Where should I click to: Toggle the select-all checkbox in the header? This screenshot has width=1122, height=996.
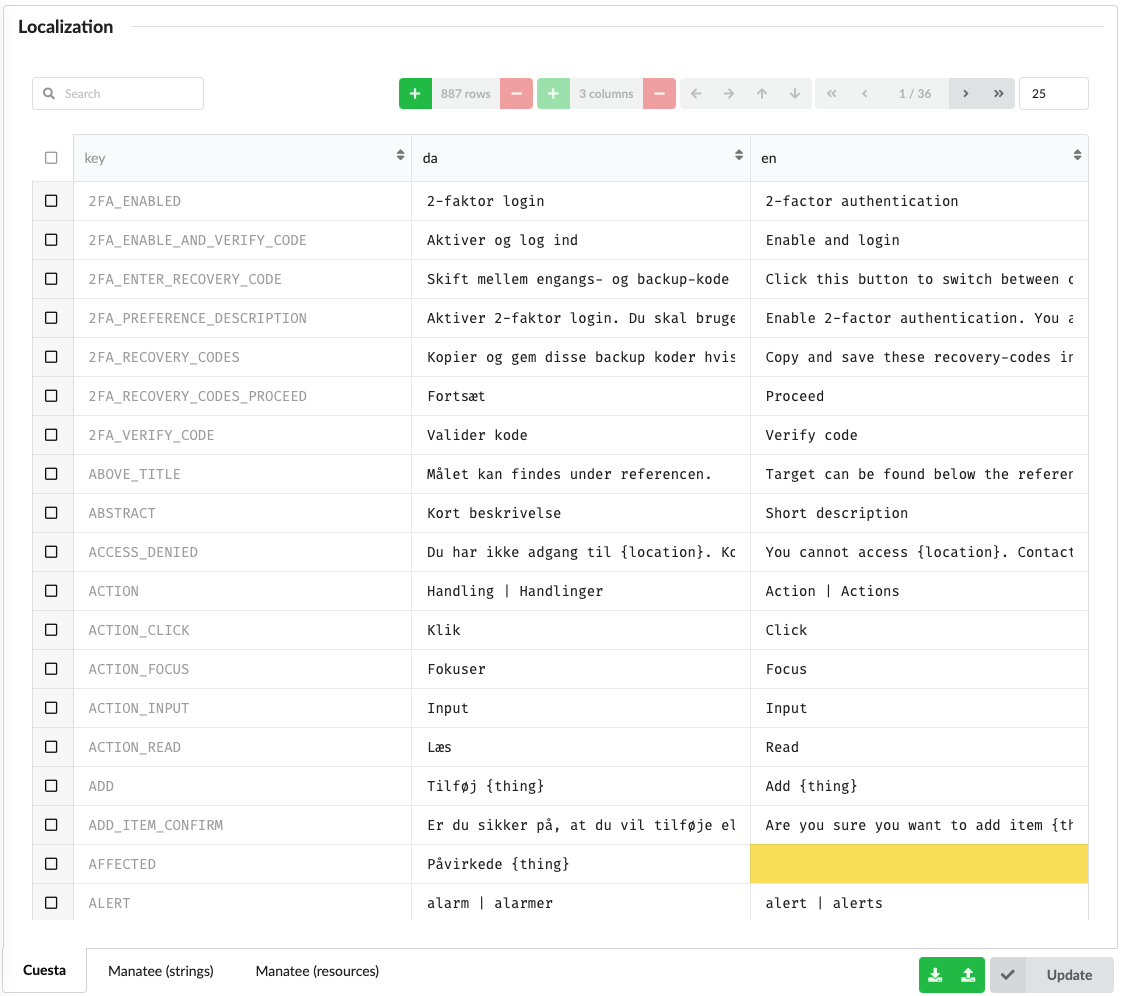pyautogui.click(x=51, y=157)
